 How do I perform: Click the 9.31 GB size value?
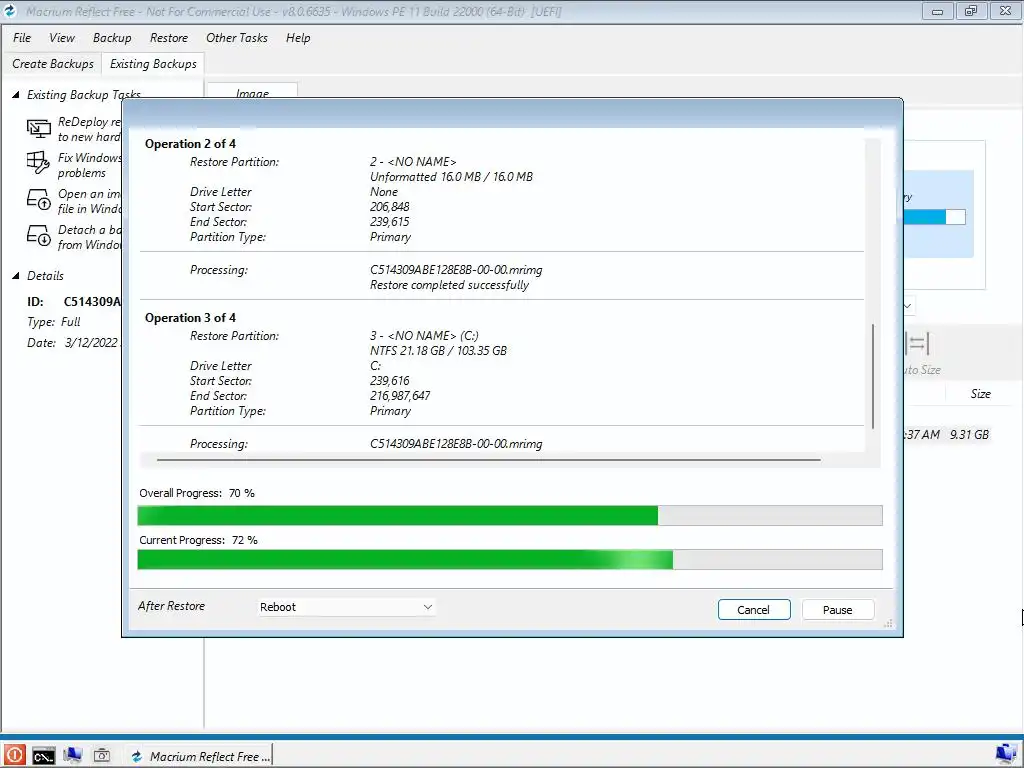(969, 435)
